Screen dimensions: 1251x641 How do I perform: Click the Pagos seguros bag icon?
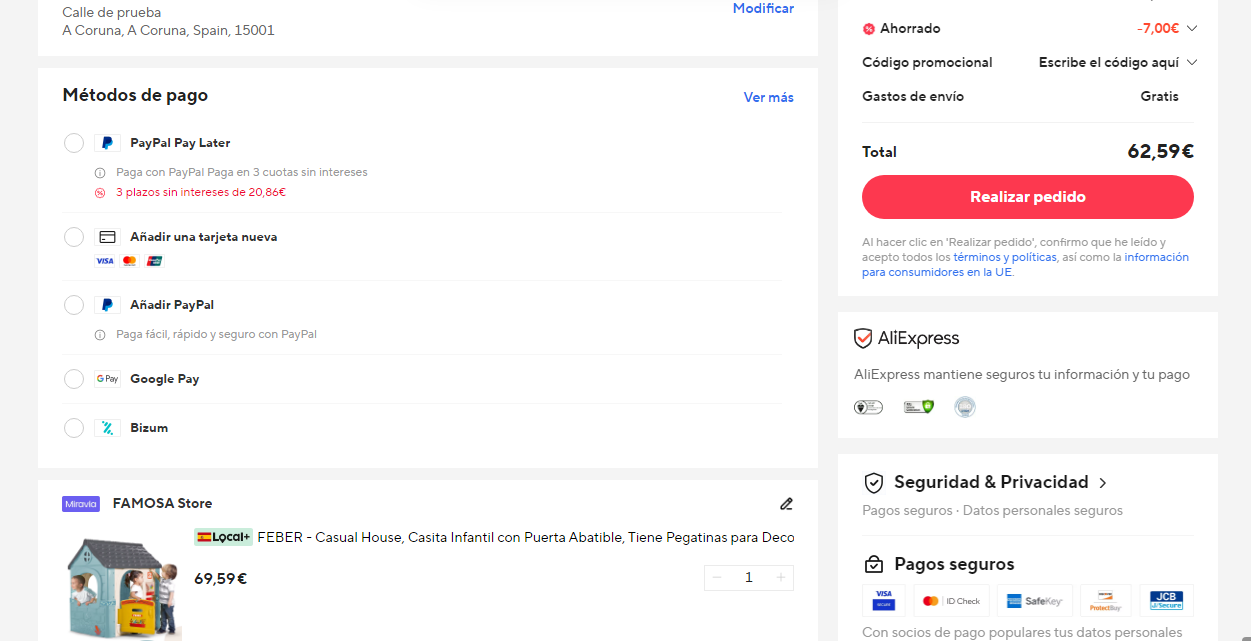[x=874, y=565]
